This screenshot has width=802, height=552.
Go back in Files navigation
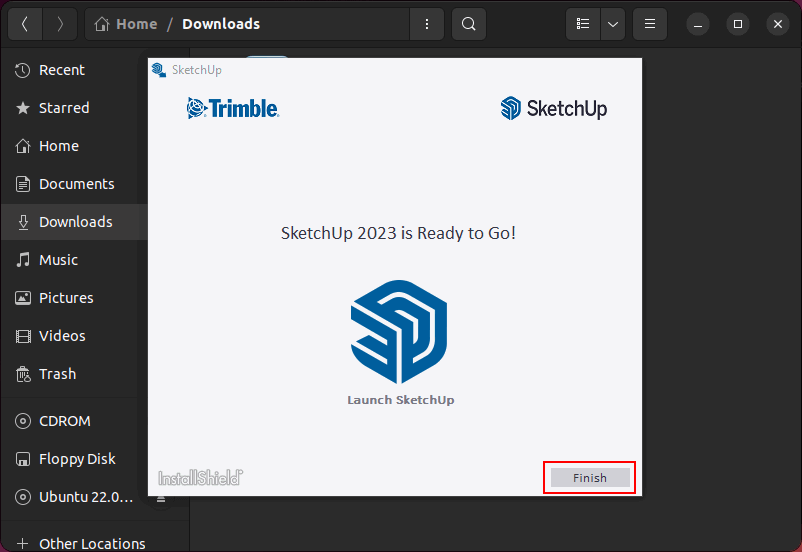[25, 24]
